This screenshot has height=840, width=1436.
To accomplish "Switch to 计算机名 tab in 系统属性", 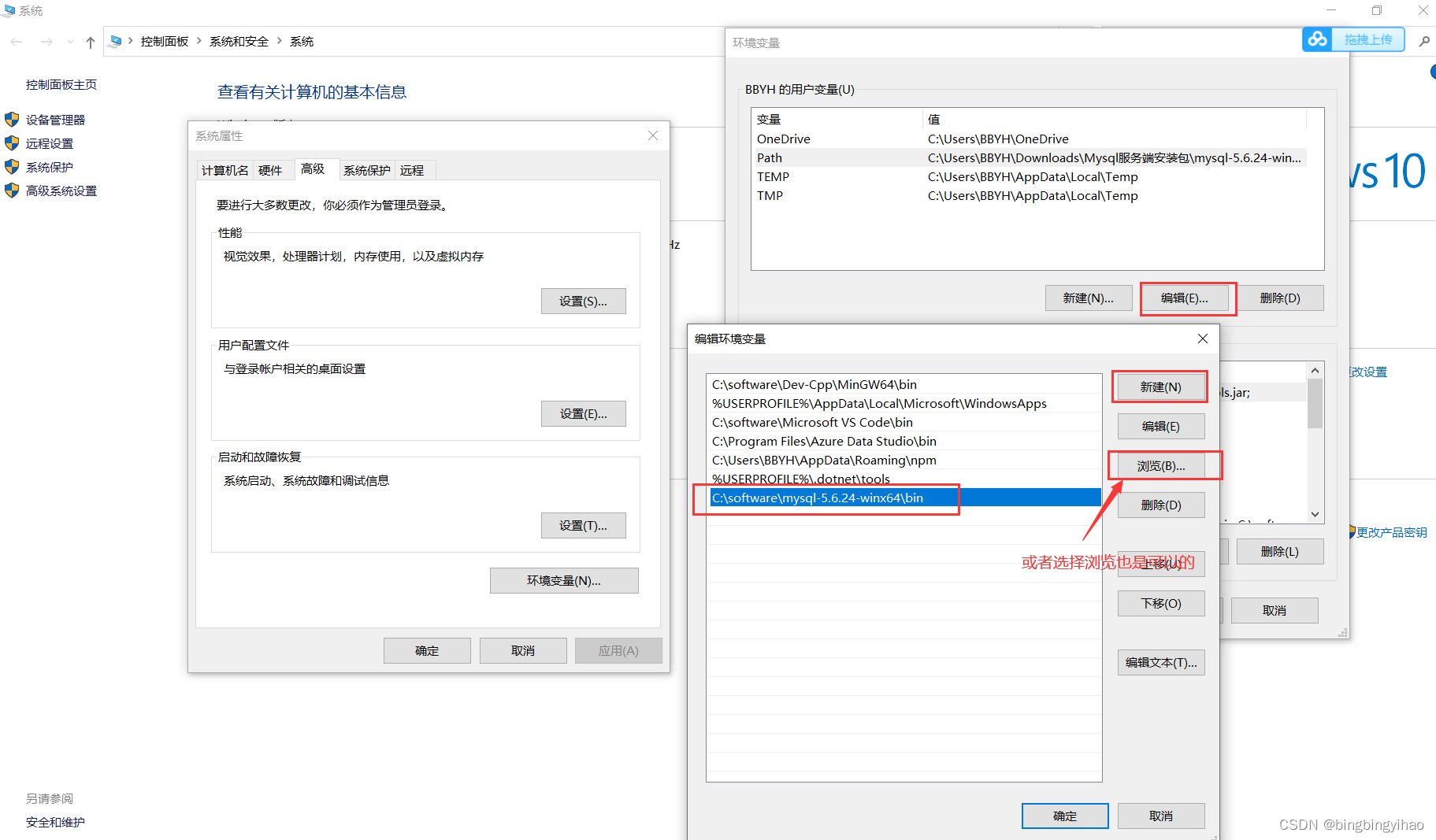I will pos(225,170).
